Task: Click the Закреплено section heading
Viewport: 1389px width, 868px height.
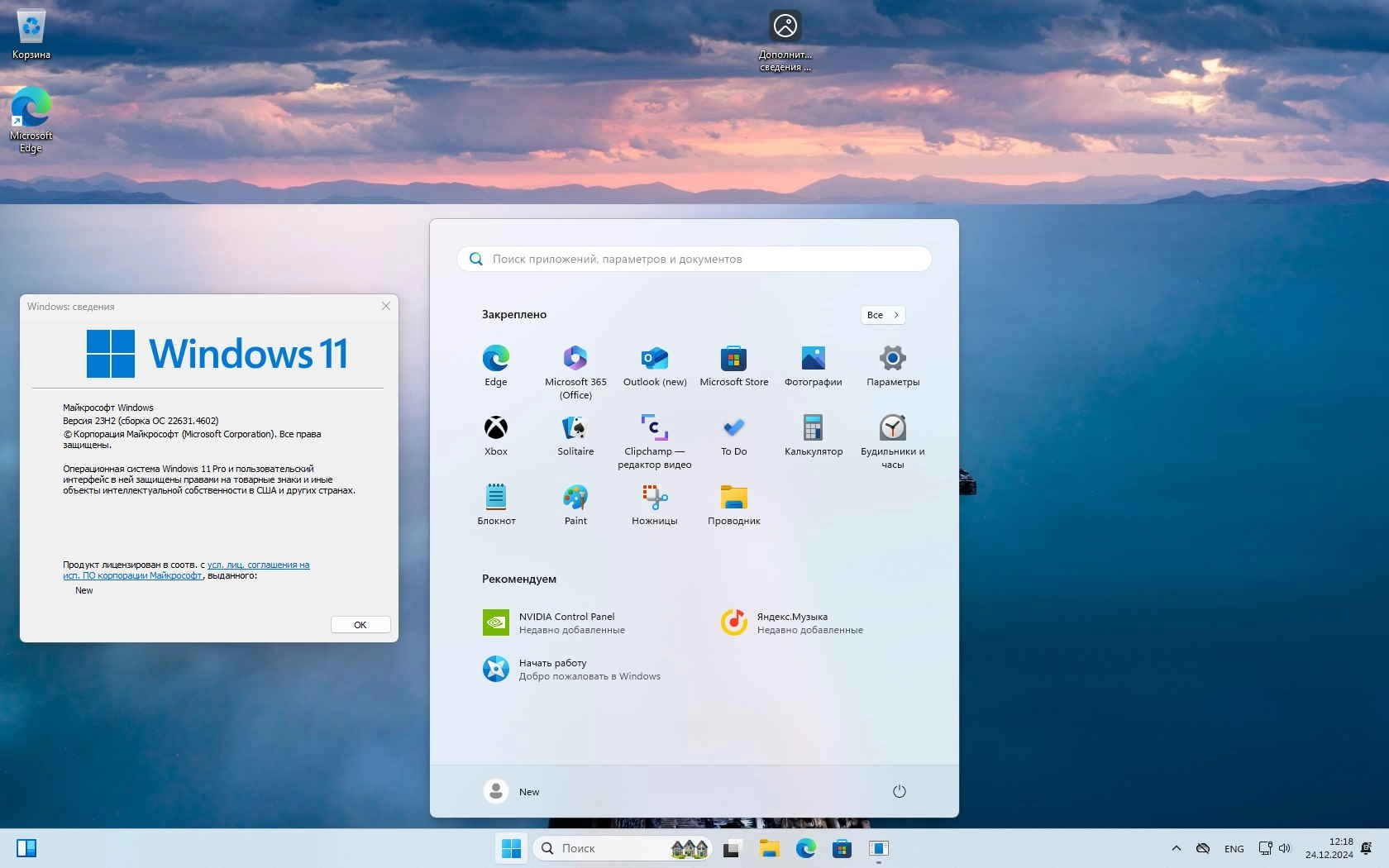Action: pyautogui.click(x=514, y=314)
